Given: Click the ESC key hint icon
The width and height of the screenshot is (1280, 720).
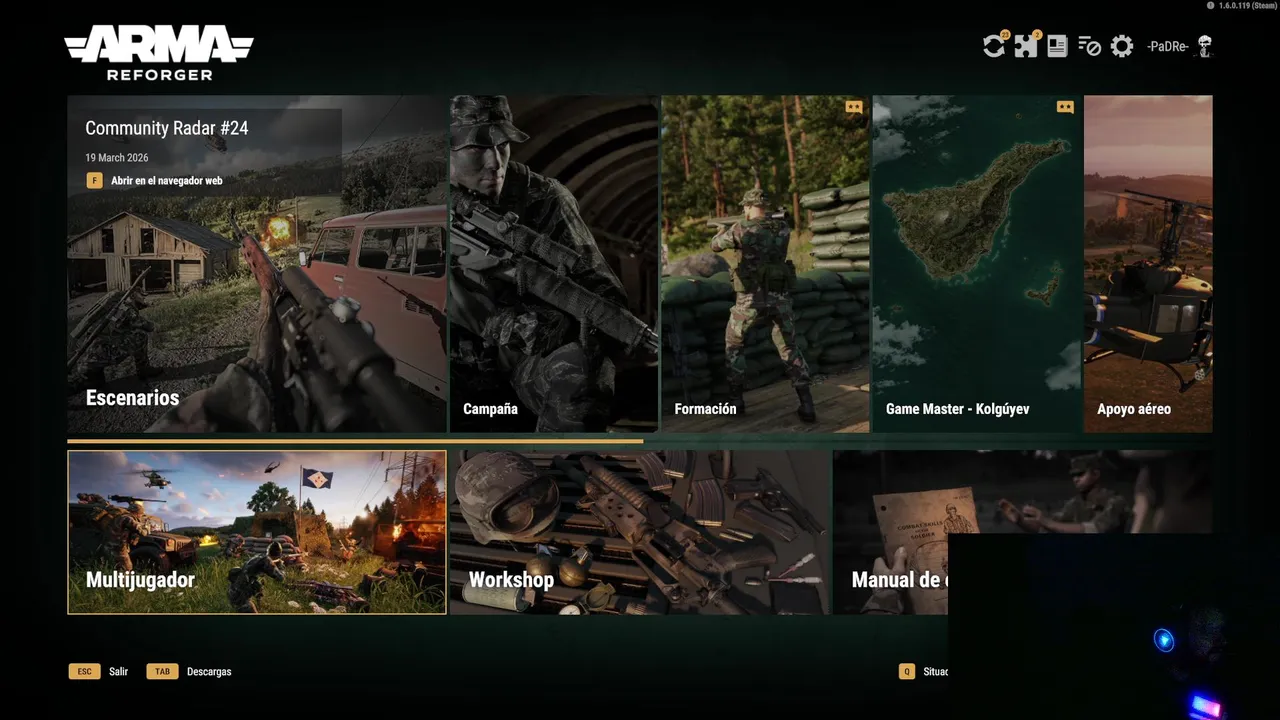Looking at the screenshot, I should click(x=85, y=671).
